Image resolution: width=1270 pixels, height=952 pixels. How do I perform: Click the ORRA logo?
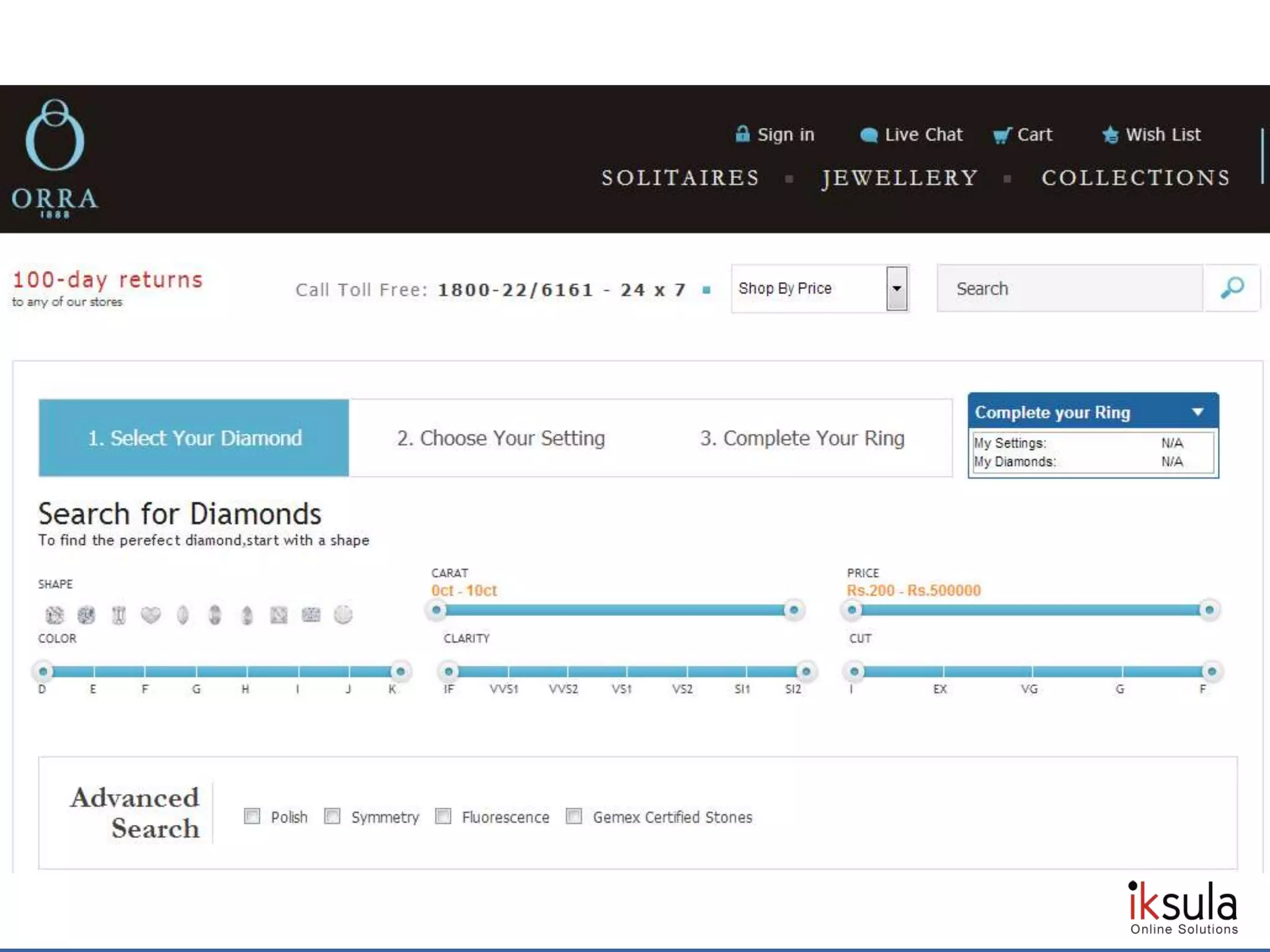click(55, 159)
